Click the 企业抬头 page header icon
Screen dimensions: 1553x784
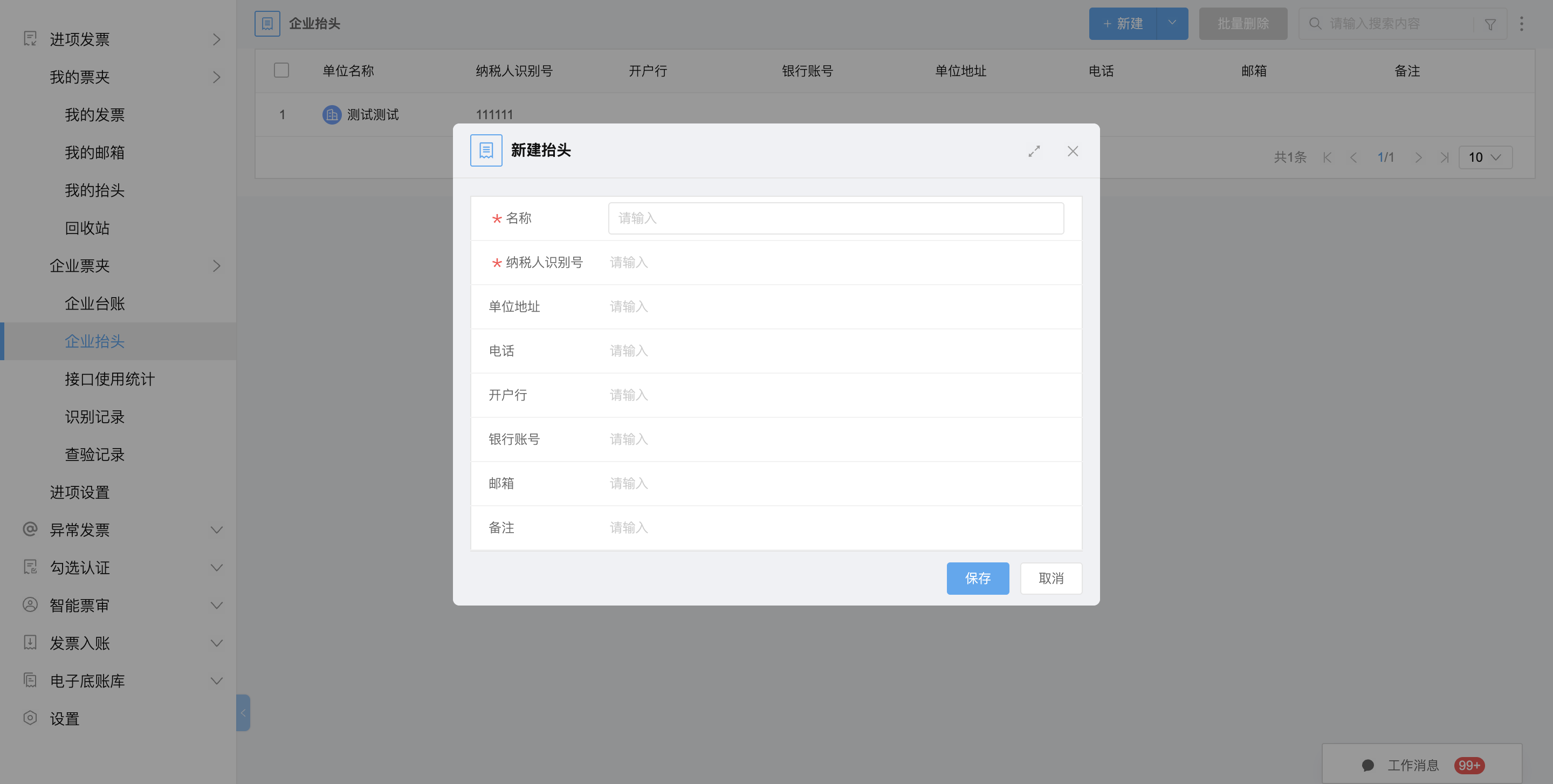[267, 24]
